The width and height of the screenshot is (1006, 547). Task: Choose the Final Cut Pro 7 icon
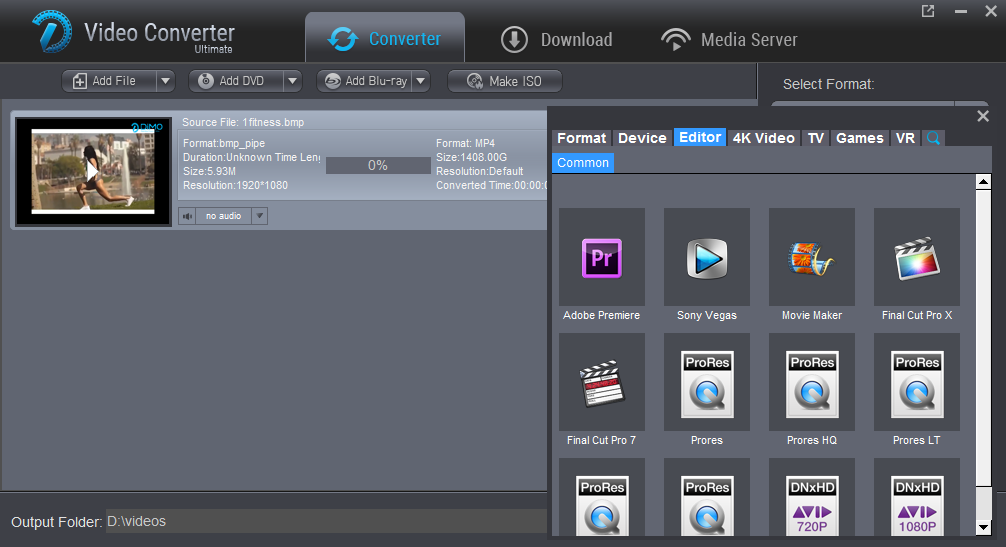point(602,382)
